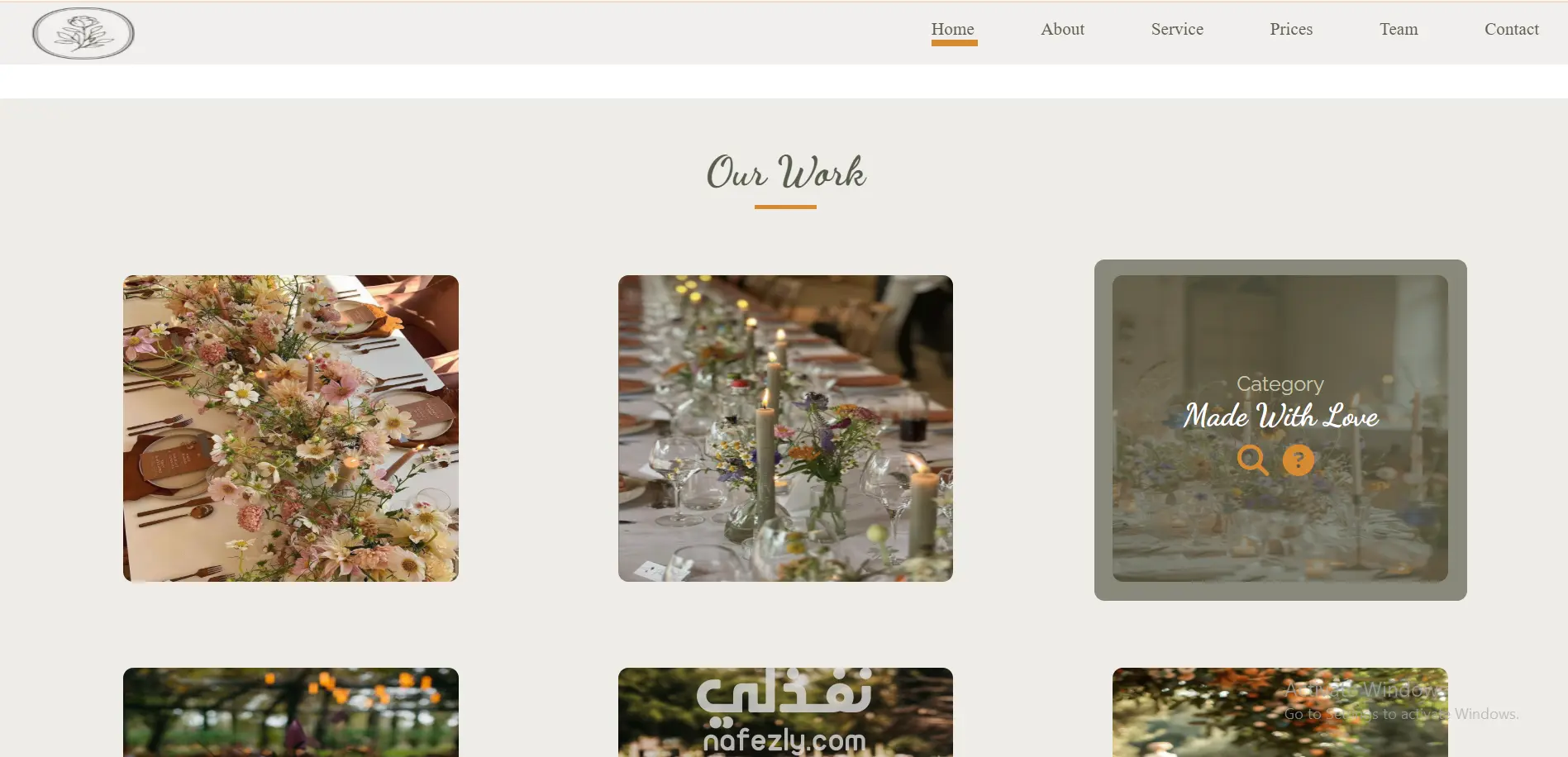
Task: Go to the Home menu item
Action: tap(953, 29)
